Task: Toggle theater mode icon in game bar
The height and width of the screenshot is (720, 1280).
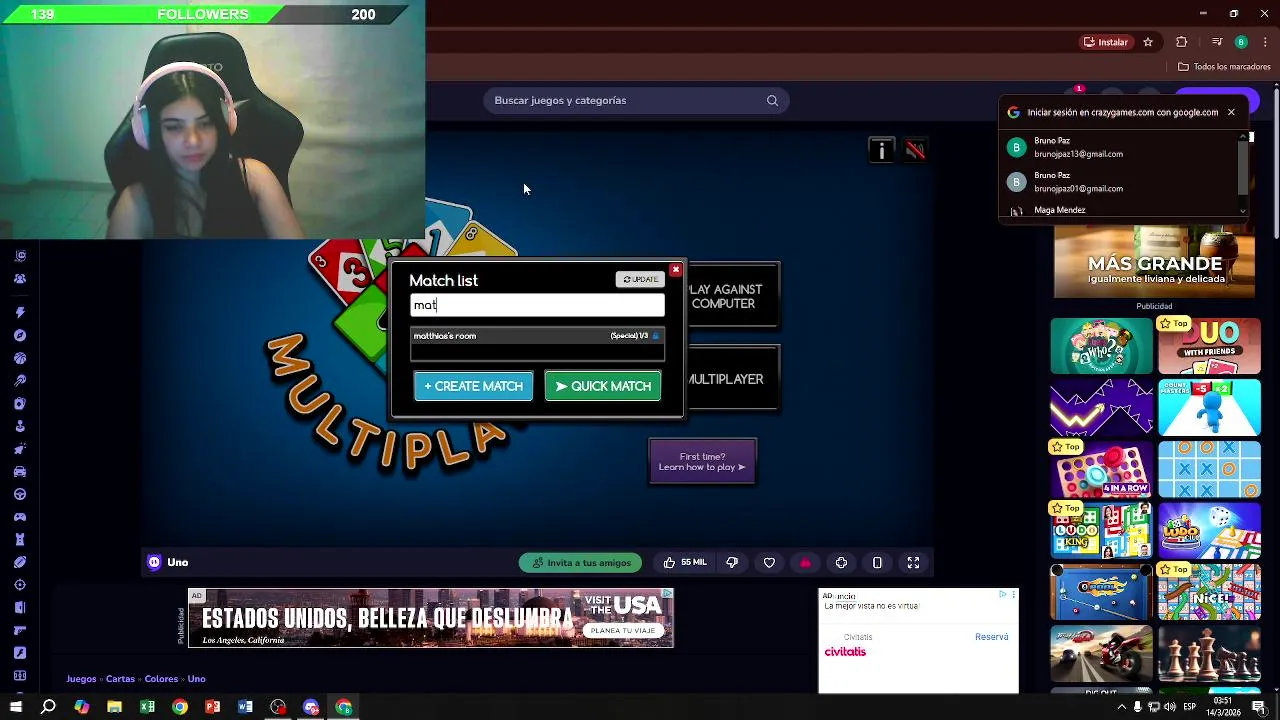Action: 877,563
